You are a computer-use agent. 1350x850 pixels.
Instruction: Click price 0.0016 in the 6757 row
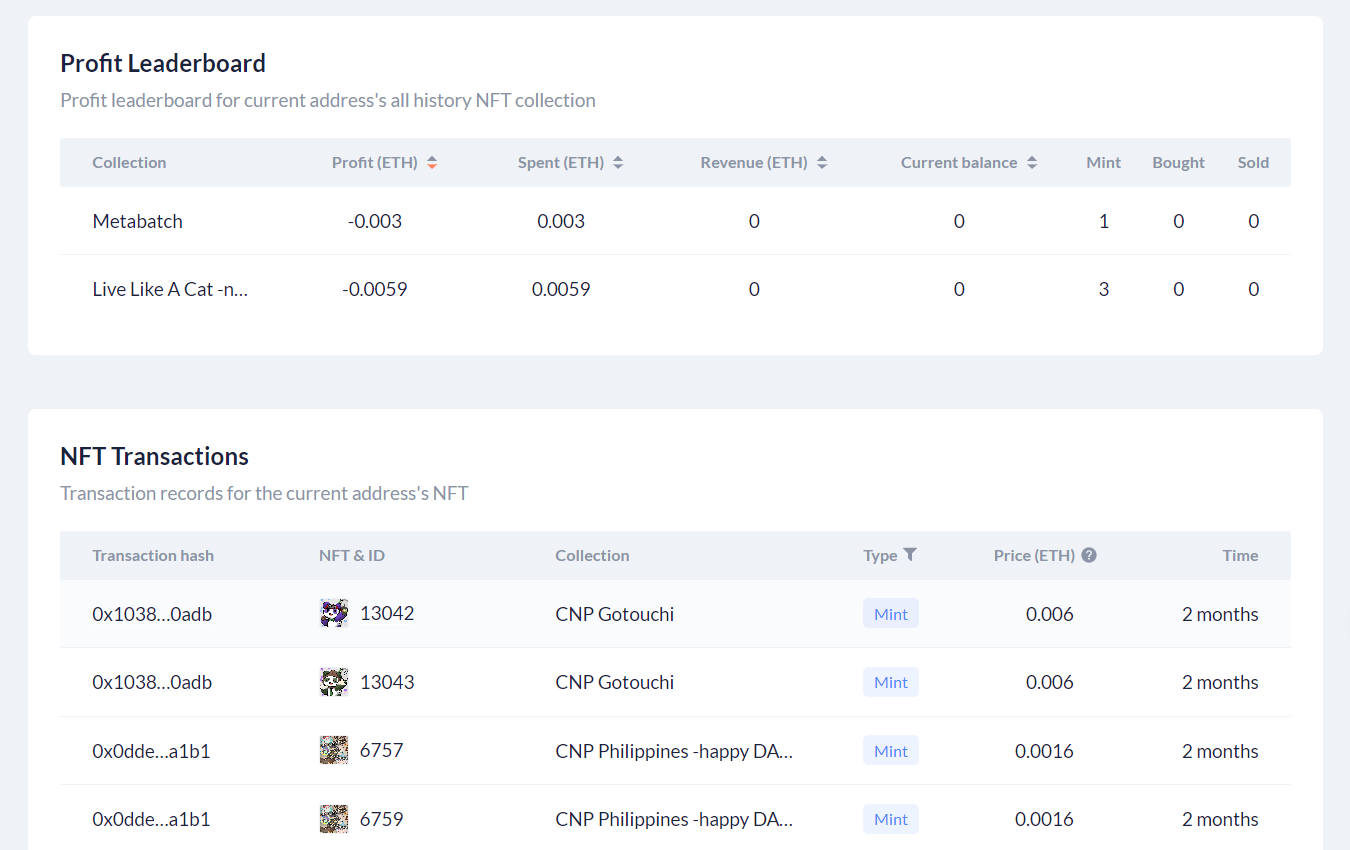[1045, 751]
